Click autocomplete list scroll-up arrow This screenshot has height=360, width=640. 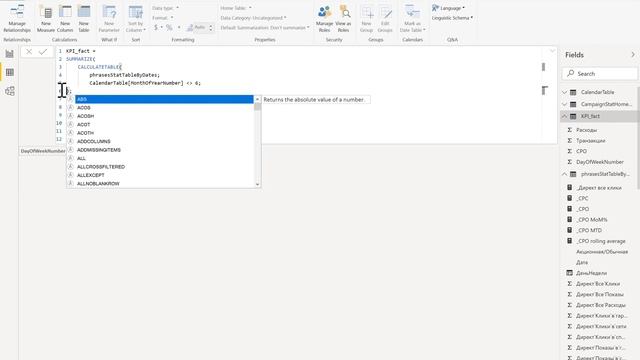[257, 99]
